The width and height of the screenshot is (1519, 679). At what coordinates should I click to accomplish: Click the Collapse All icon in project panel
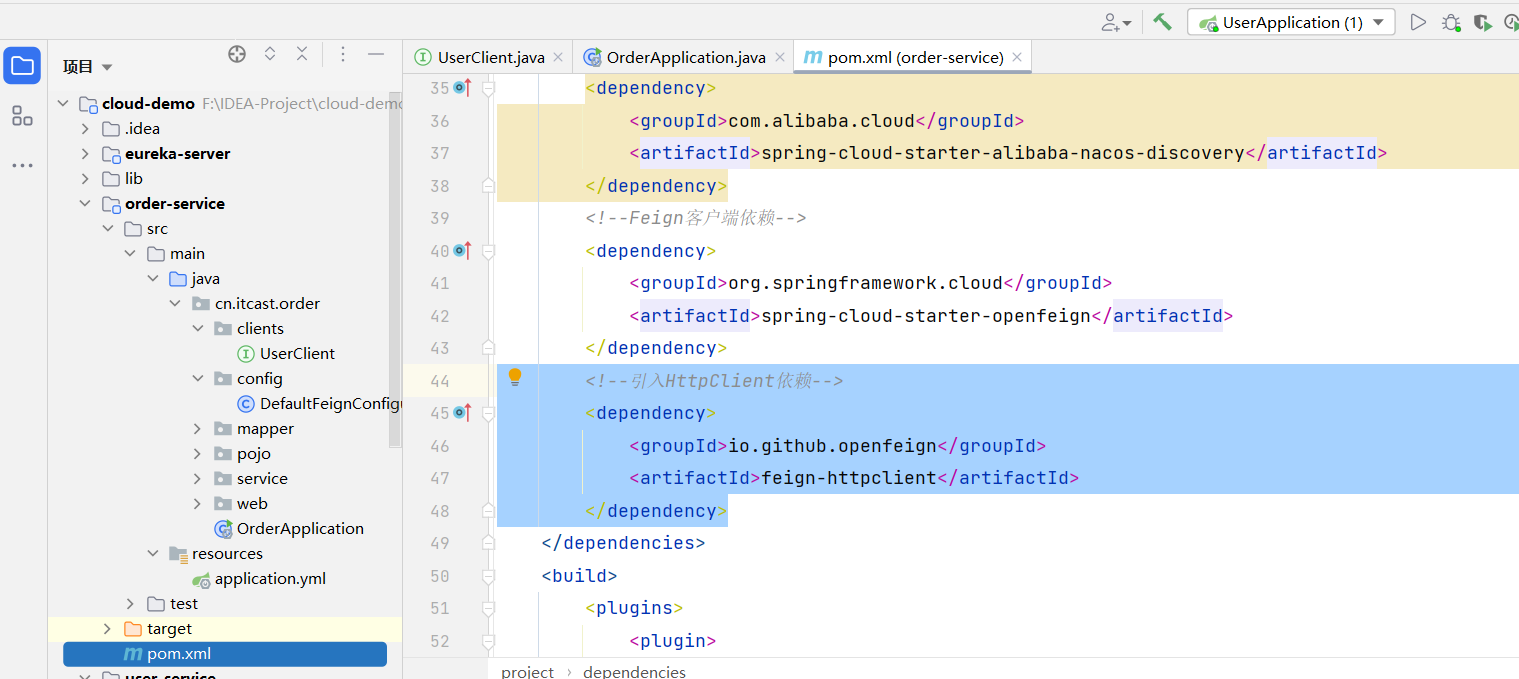point(302,55)
